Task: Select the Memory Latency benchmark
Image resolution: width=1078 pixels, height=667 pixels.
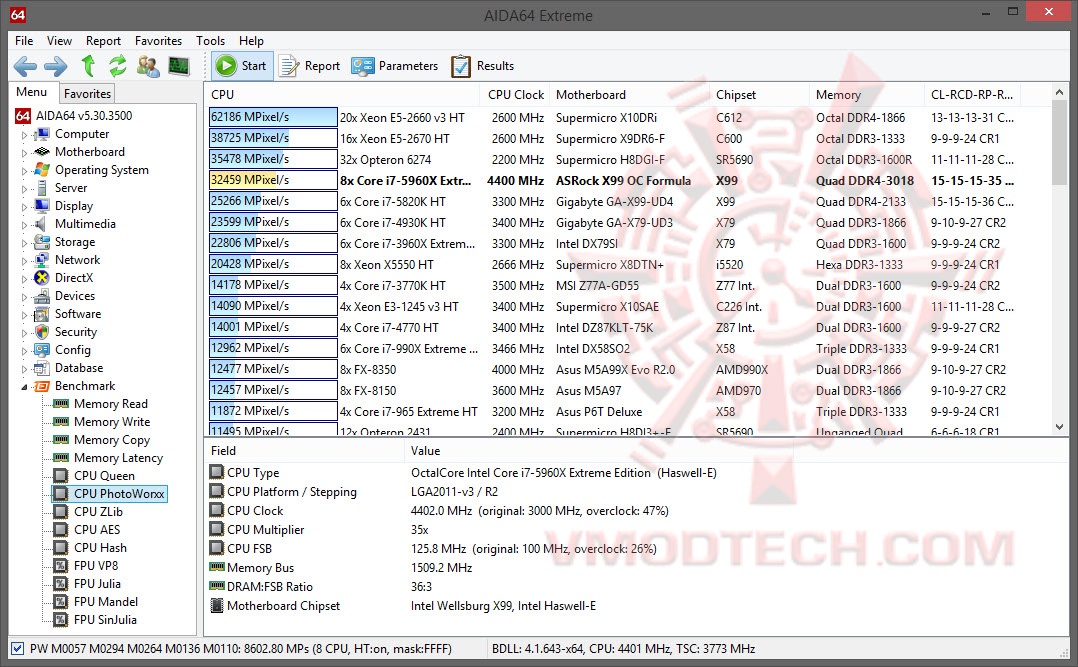Action: (118, 457)
